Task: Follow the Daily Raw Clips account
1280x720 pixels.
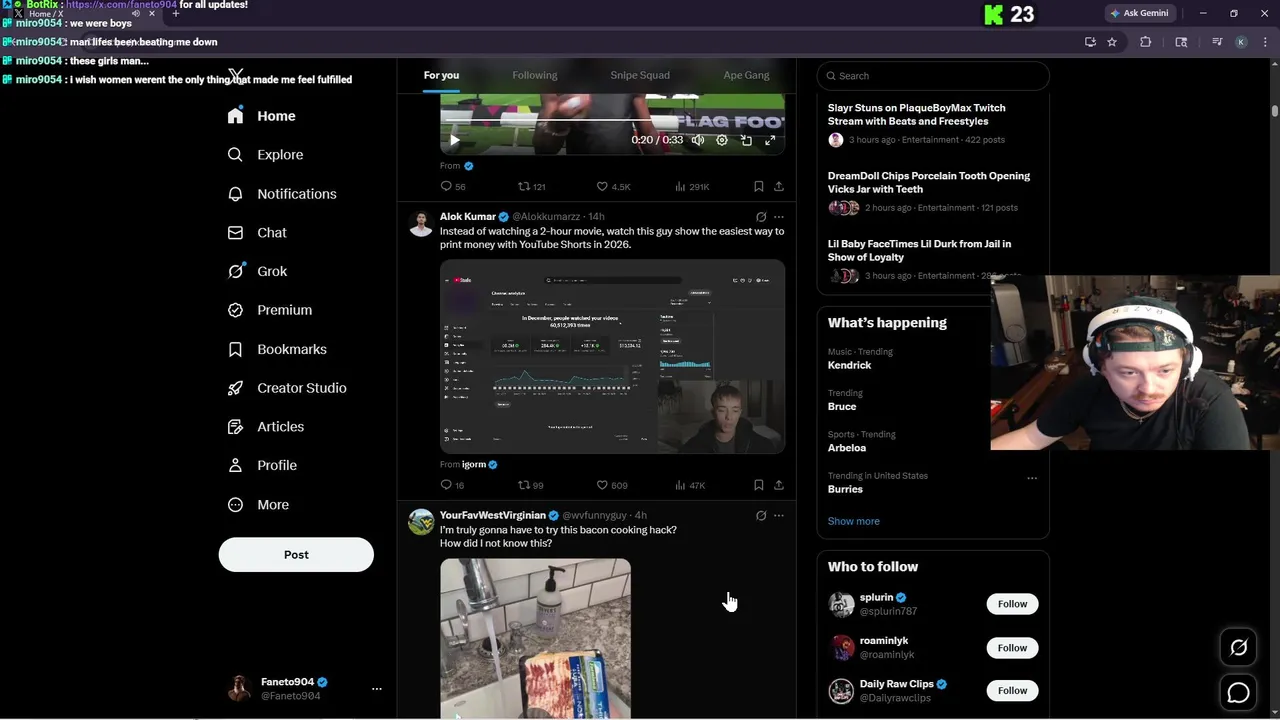Action: pyautogui.click(x=1012, y=691)
